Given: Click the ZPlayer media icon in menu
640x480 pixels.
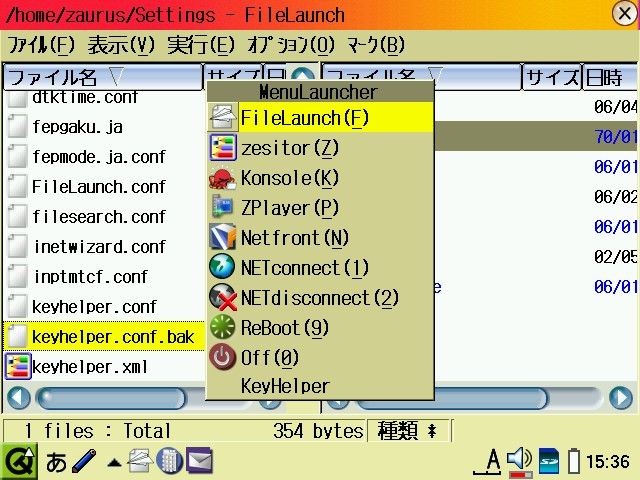Looking at the screenshot, I should (x=222, y=208).
